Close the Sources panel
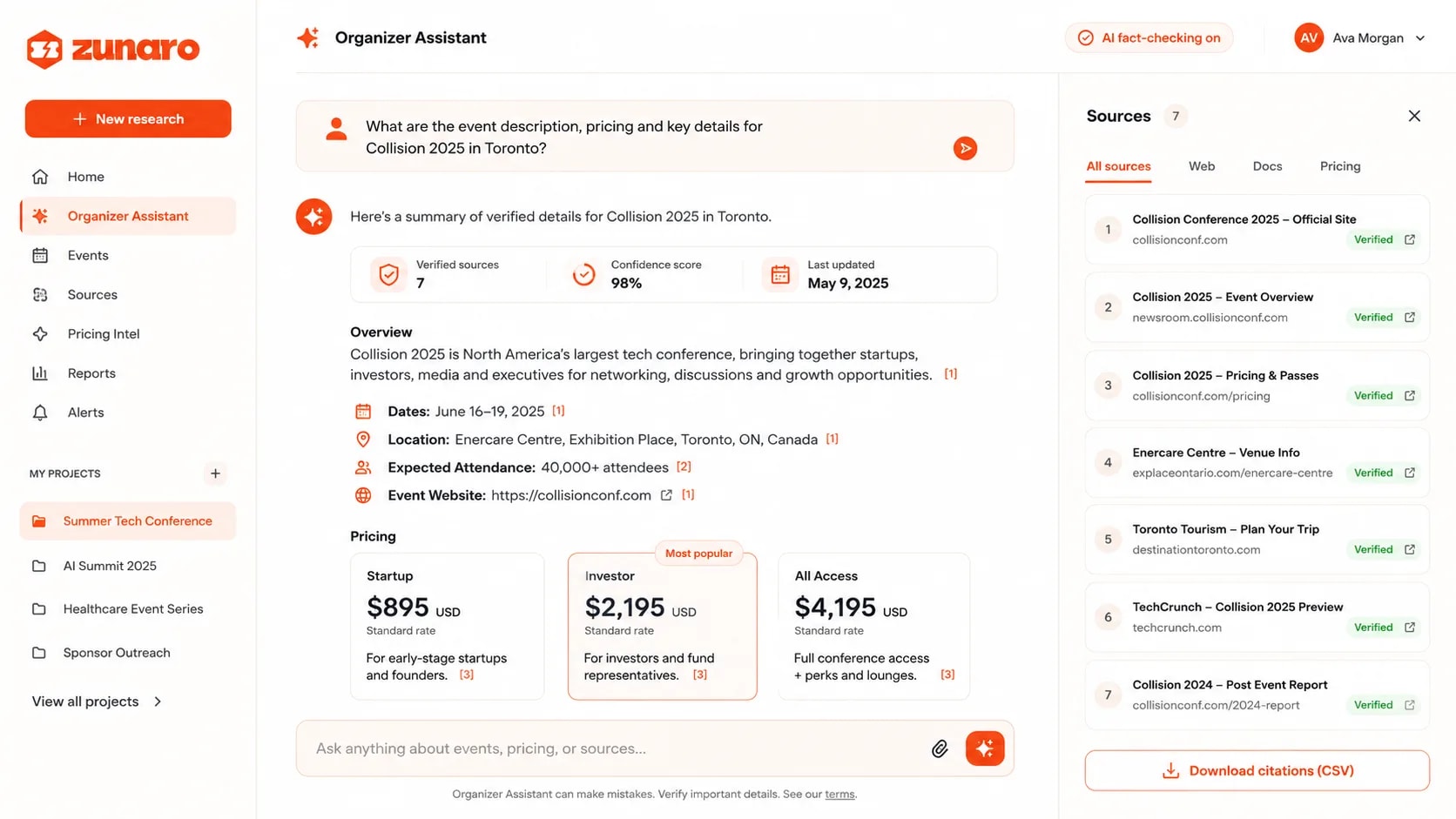 coord(1414,116)
